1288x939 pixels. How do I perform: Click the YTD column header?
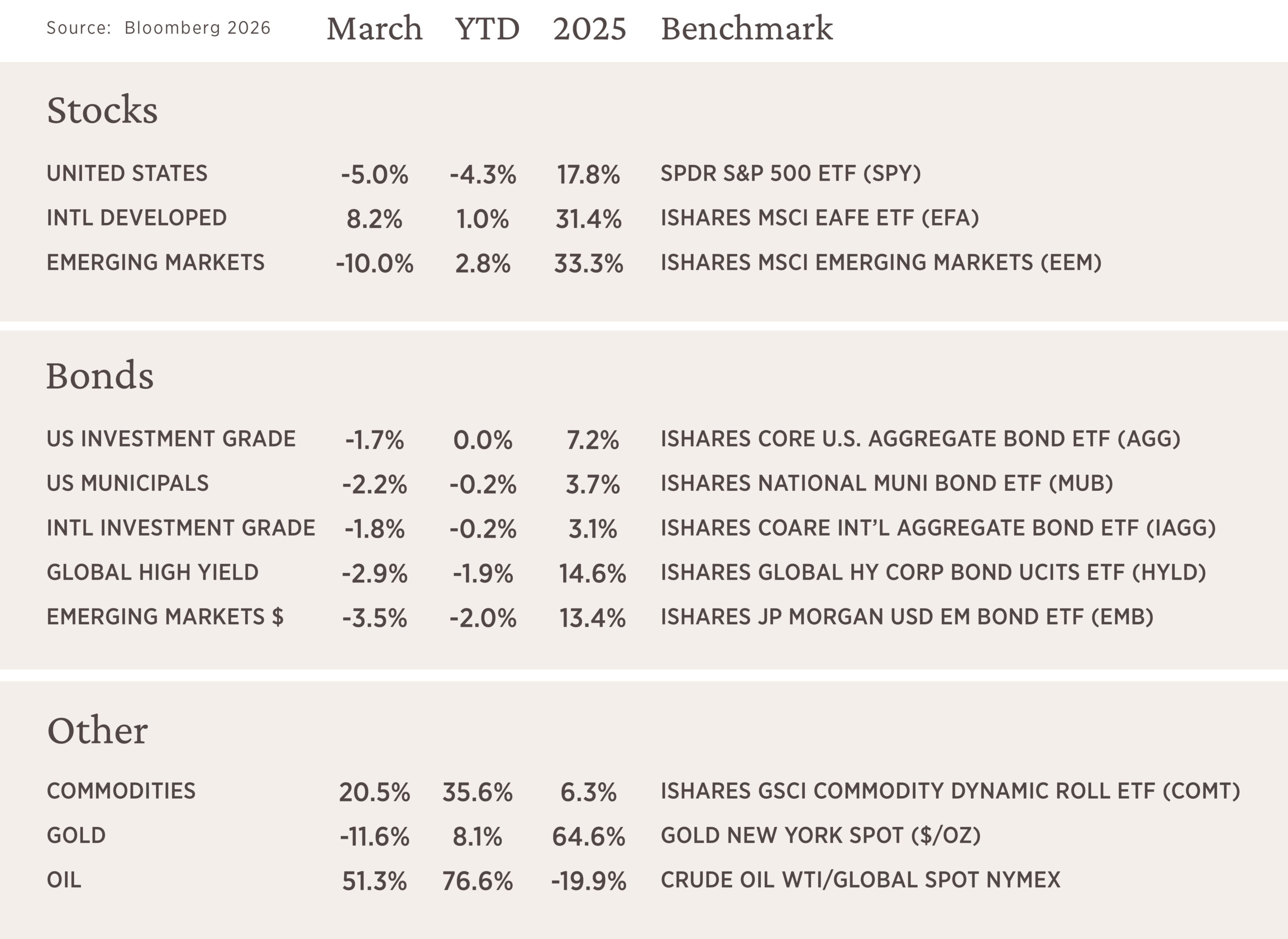pos(487,29)
